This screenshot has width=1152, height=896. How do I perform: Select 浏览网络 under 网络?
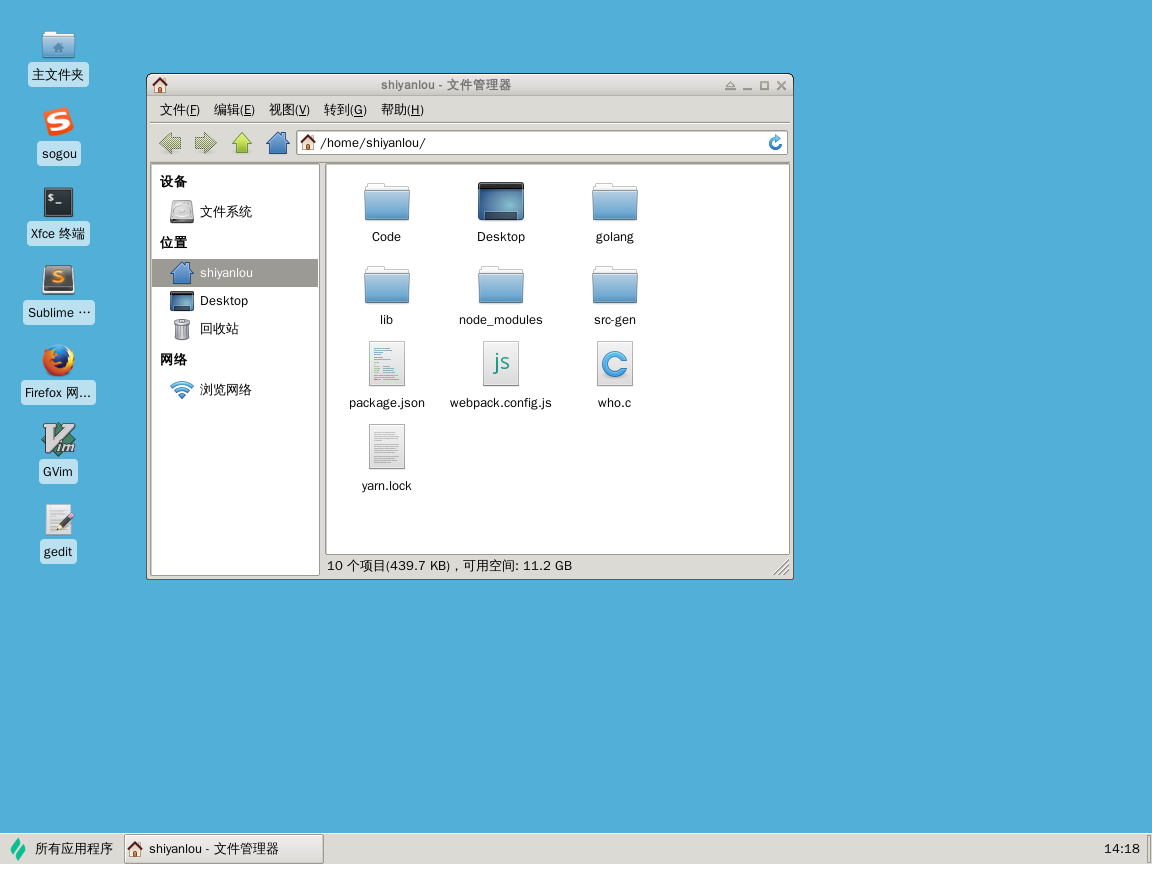click(x=224, y=390)
